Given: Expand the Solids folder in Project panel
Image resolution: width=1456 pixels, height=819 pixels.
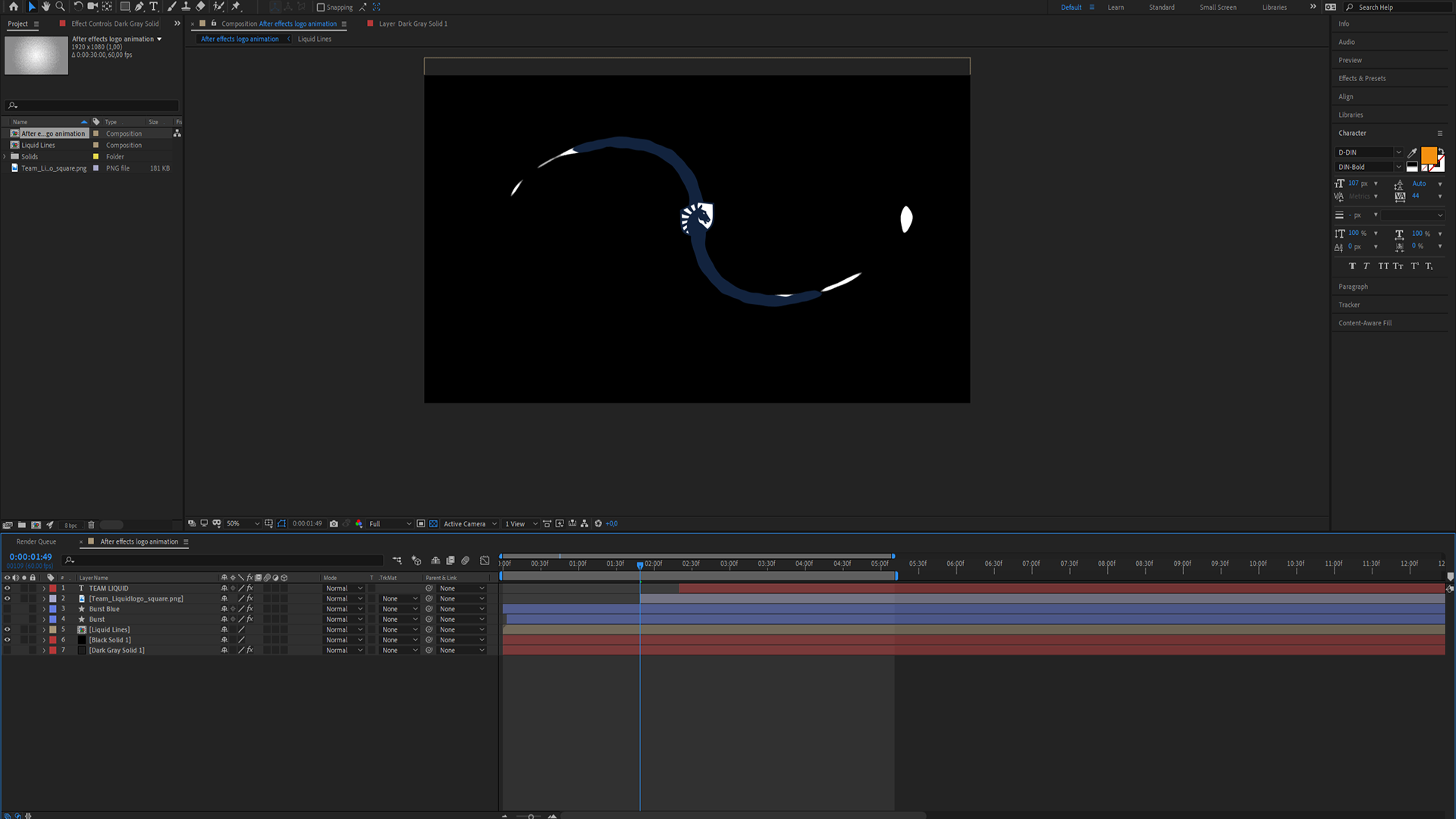Looking at the screenshot, I should coord(5,157).
